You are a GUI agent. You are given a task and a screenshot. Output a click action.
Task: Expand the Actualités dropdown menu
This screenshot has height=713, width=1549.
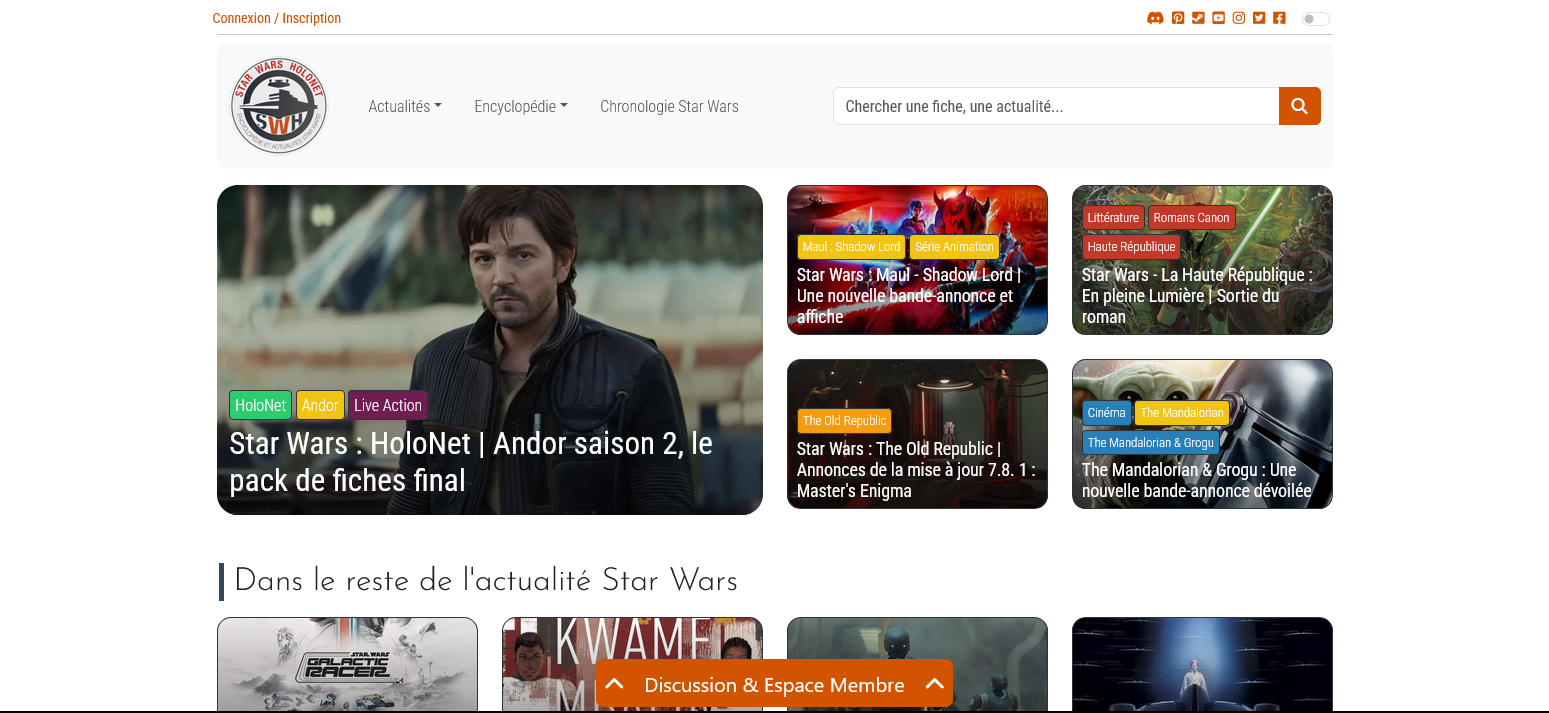(404, 106)
